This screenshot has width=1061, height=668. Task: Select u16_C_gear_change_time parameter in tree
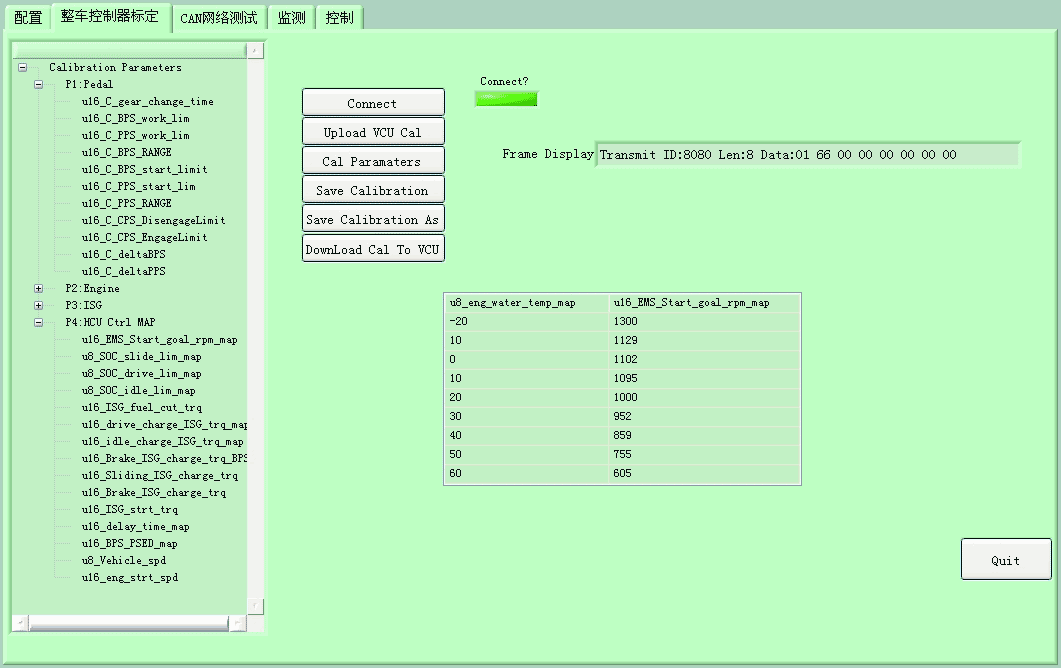coord(147,102)
